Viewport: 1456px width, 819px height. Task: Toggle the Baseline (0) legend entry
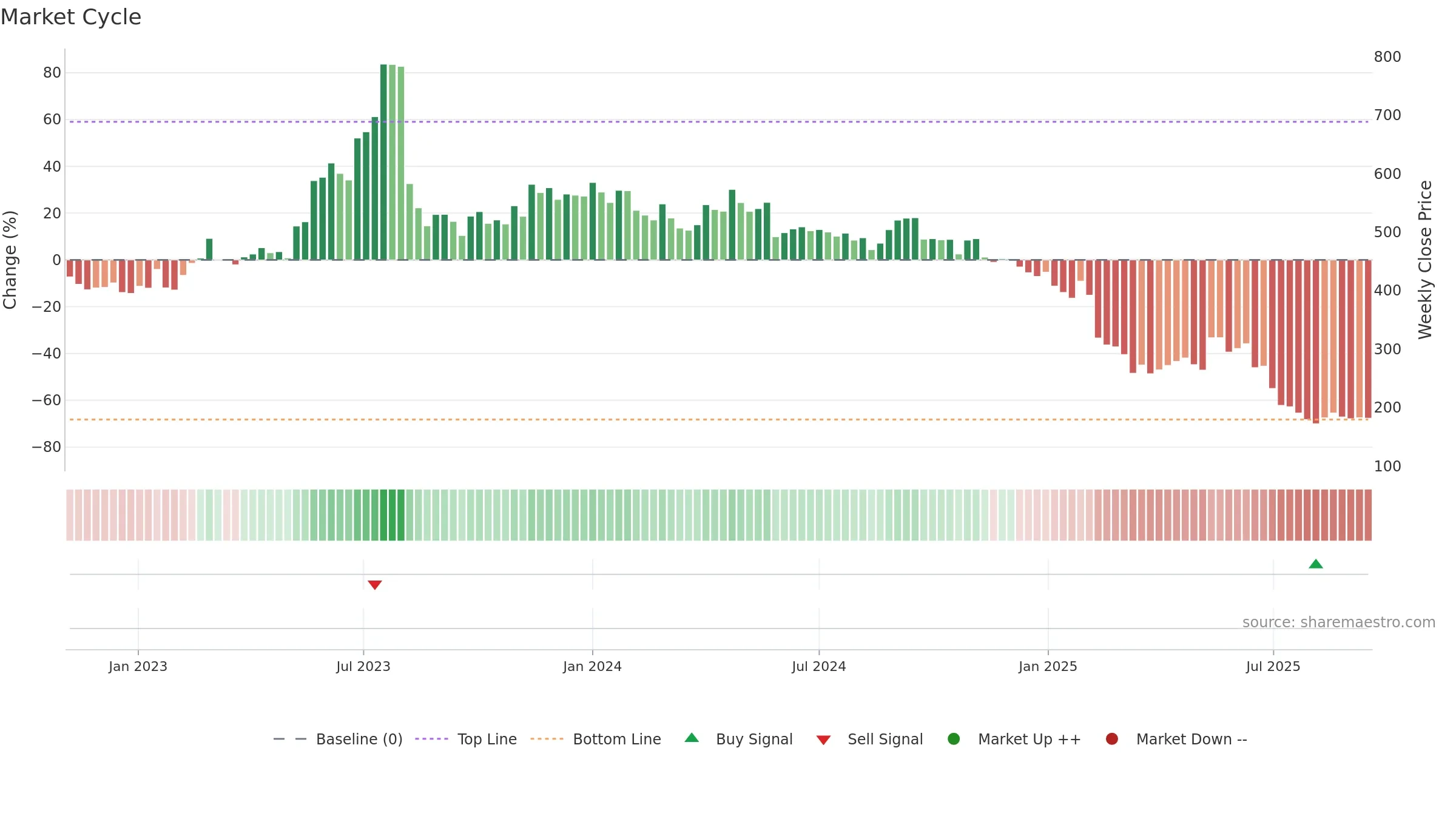pyautogui.click(x=338, y=739)
